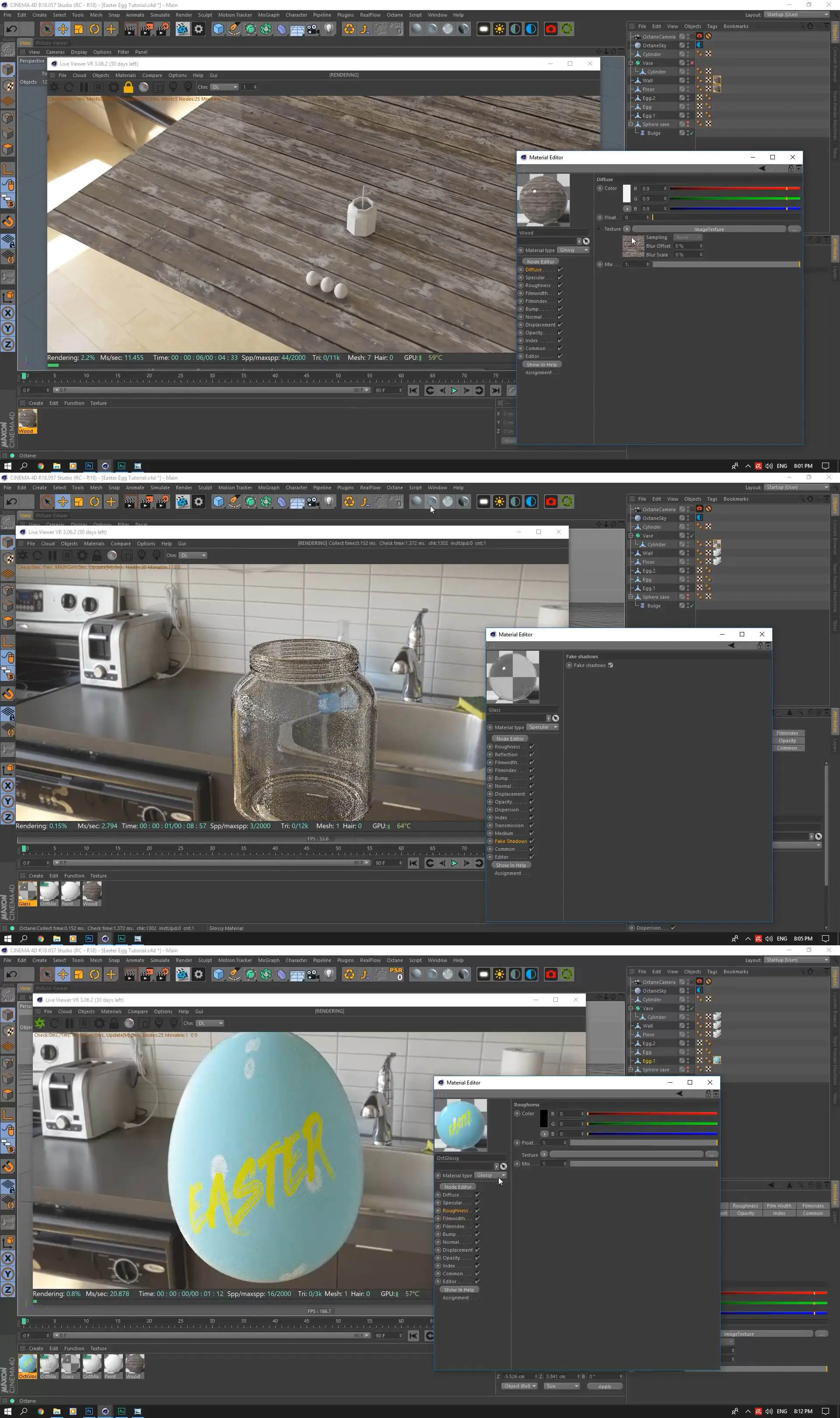Toggle the Diffuse channel checkmark in the Wood Material Editor
The height and width of the screenshot is (1418, 840).
[560, 270]
